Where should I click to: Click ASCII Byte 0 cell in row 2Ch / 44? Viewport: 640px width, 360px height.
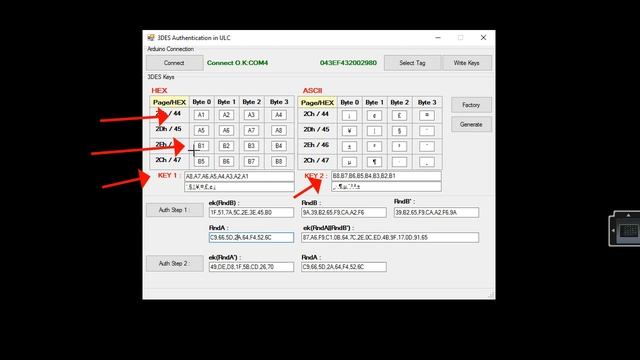tap(349, 116)
